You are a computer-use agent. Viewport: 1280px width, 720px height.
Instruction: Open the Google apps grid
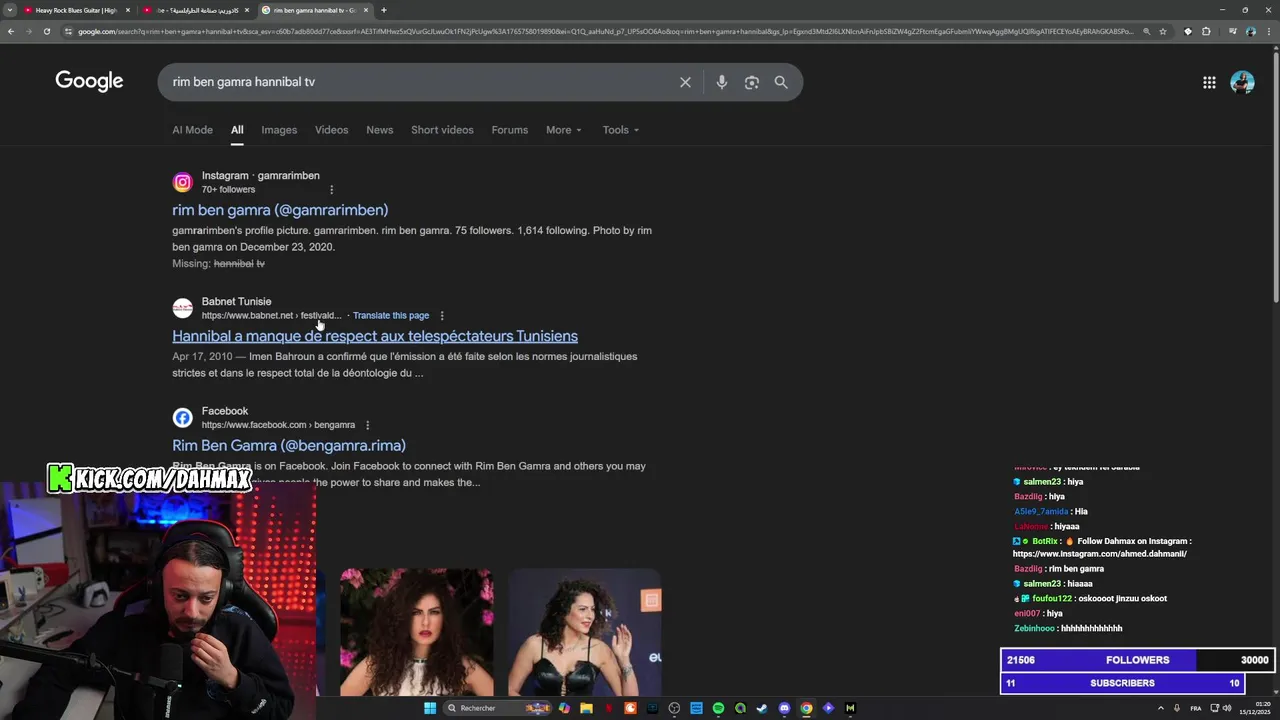tap(1209, 82)
